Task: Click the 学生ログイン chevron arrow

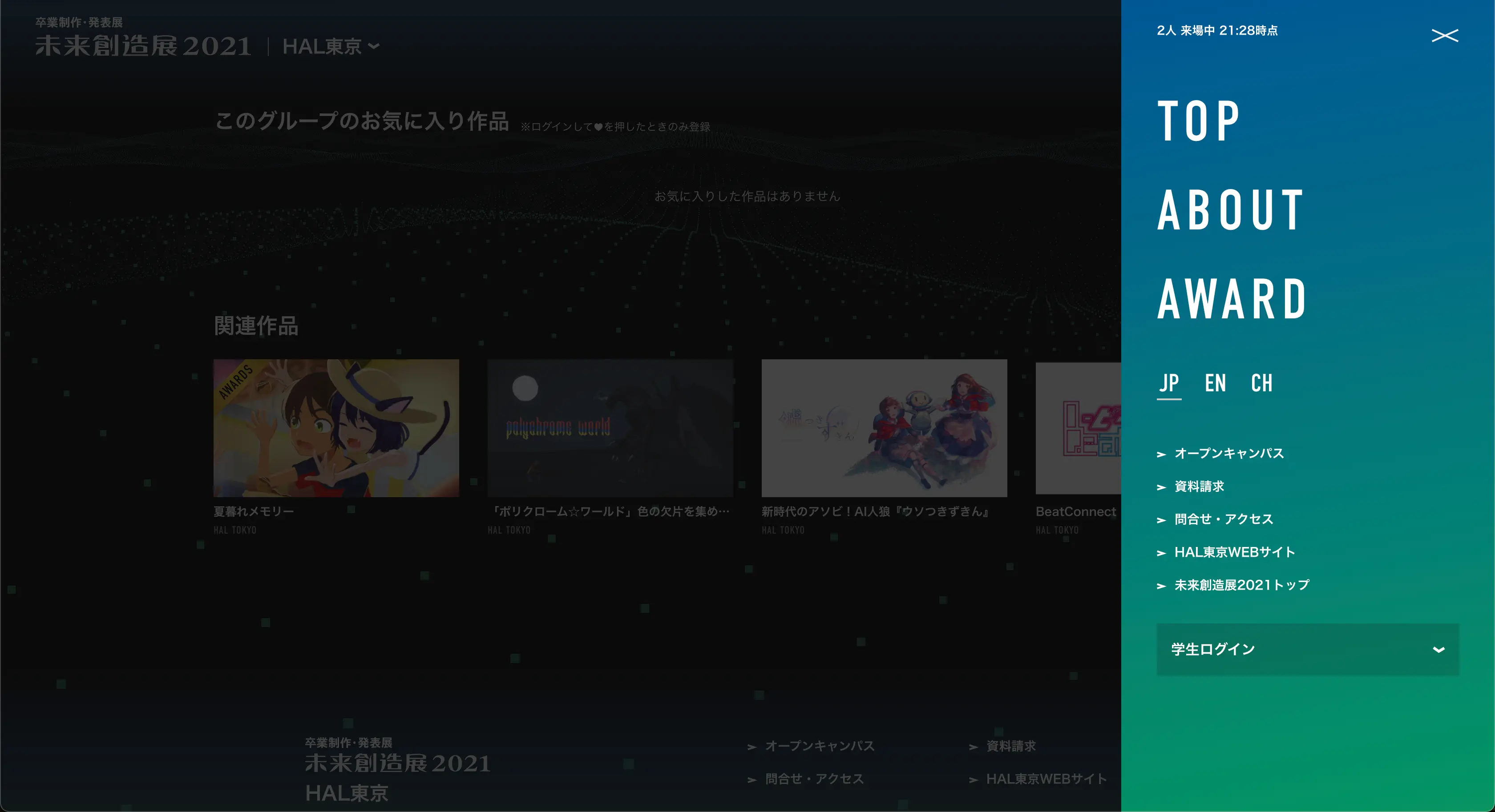Action: [x=1438, y=650]
